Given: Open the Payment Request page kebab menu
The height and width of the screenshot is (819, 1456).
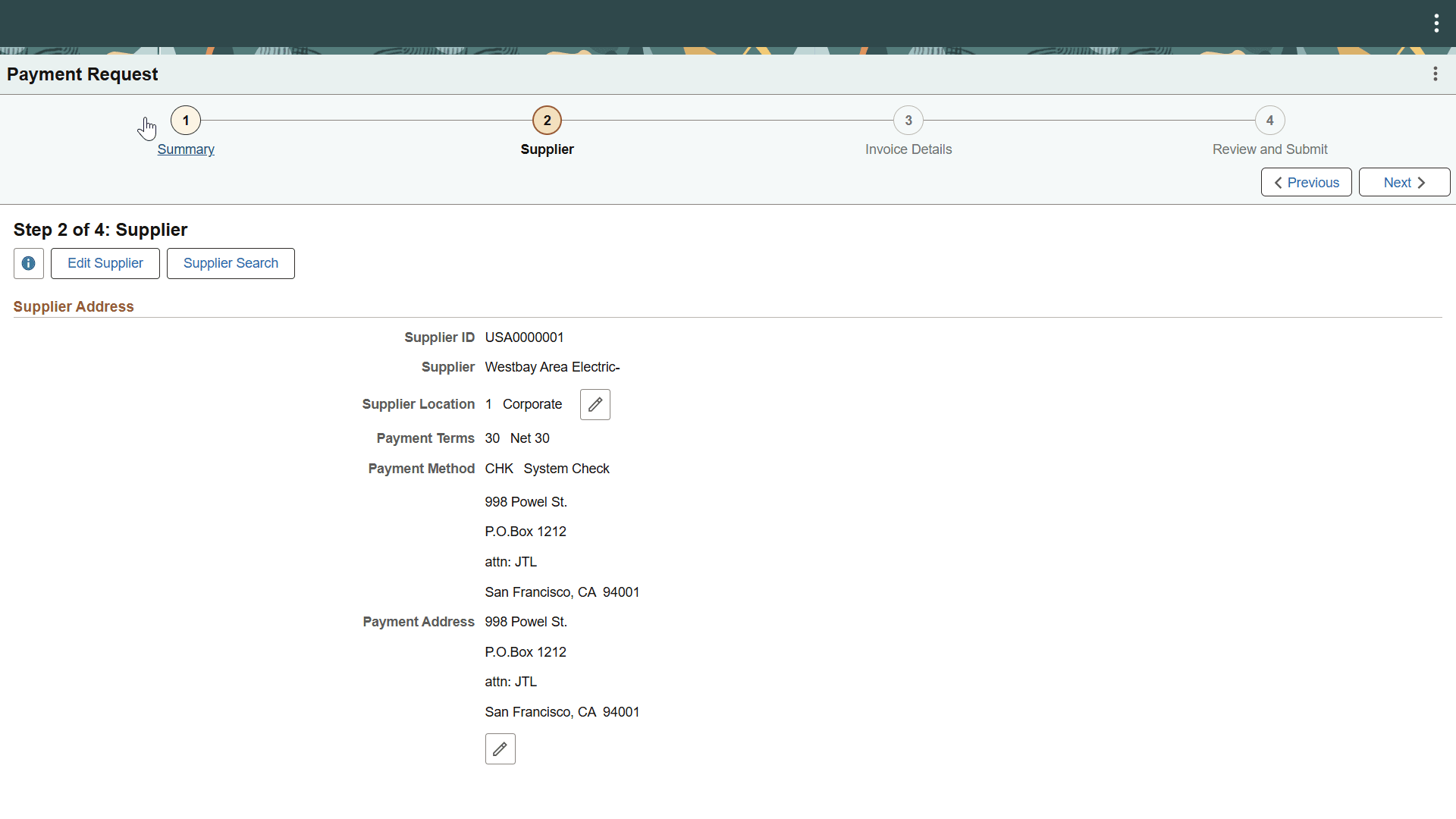Looking at the screenshot, I should point(1436,74).
